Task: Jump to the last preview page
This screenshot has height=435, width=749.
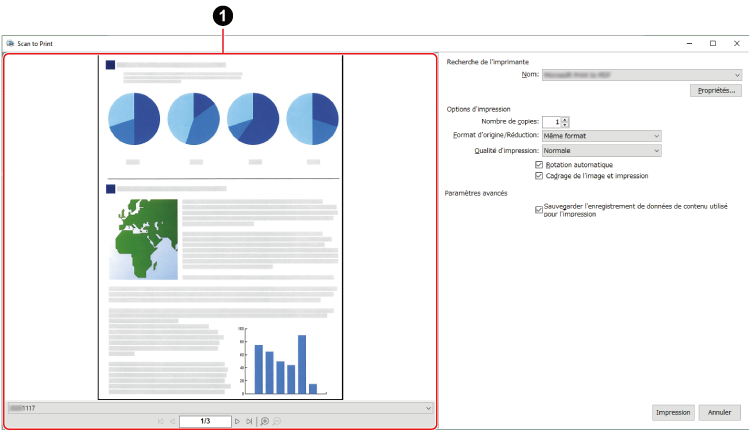Action: pos(249,421)
